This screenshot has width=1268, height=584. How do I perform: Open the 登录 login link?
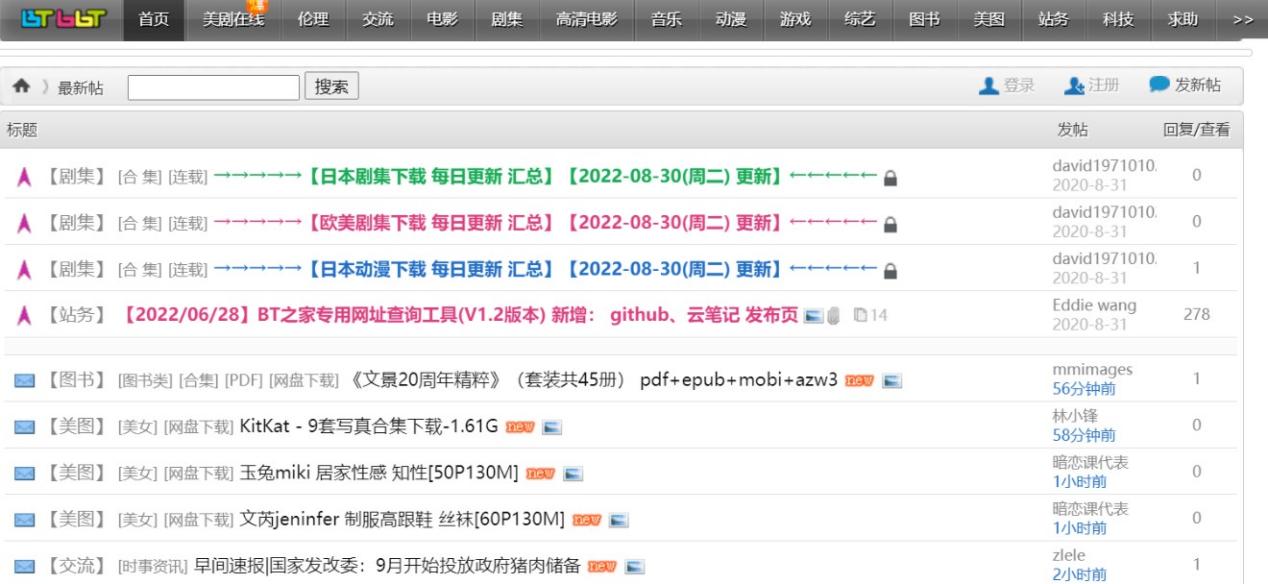[x=1007, y=86]
